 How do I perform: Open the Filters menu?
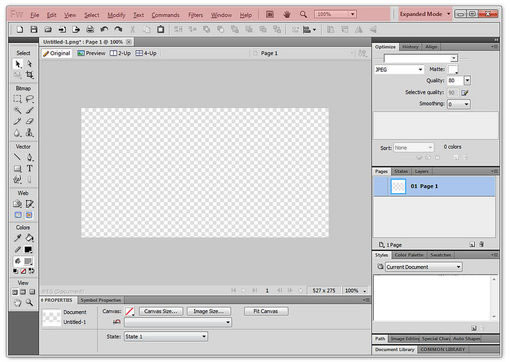pos(195,15)
